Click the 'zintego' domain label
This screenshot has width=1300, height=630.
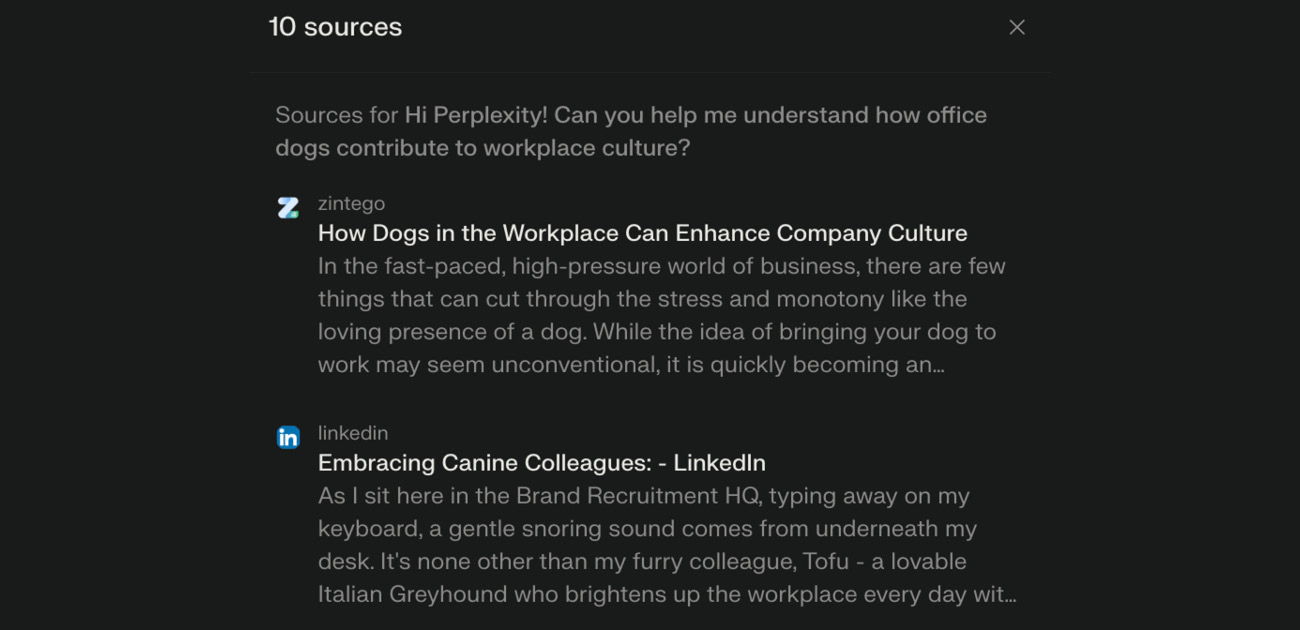pos(350,203)
